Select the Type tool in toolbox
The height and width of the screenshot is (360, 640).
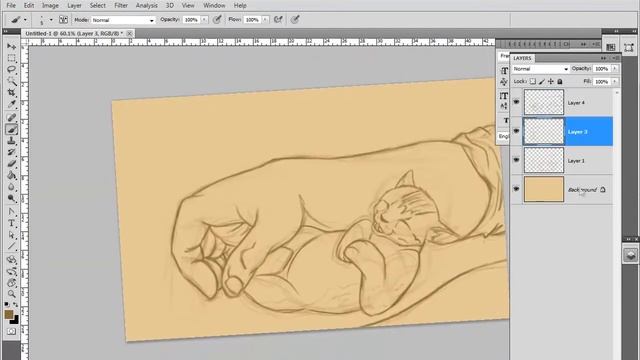(x=11, y=223)
